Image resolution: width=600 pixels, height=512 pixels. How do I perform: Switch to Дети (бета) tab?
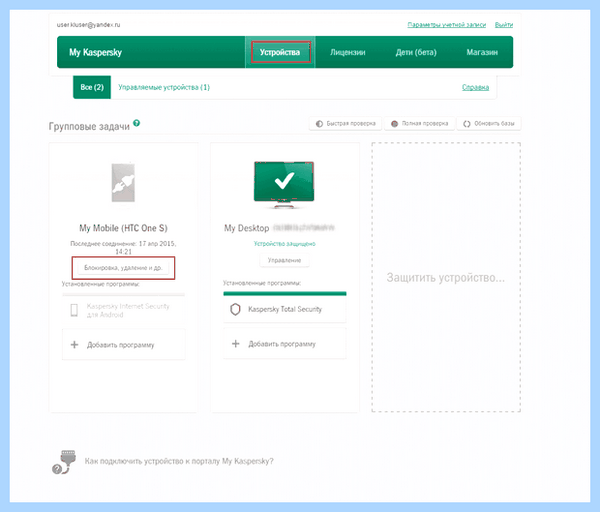pyautogui.click(x=416, y=52)
